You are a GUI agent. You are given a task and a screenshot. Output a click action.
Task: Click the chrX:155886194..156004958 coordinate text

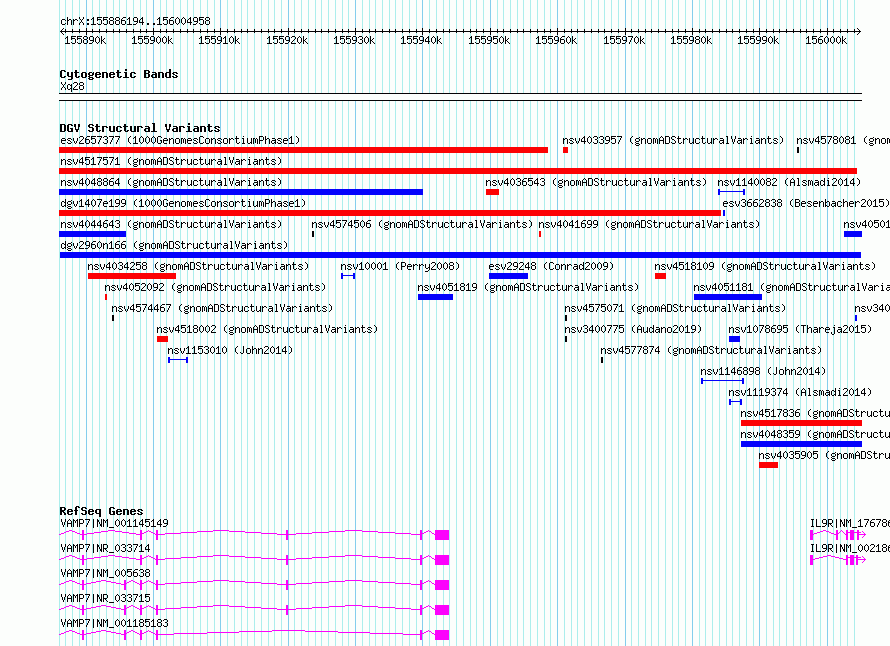[135, 21]
